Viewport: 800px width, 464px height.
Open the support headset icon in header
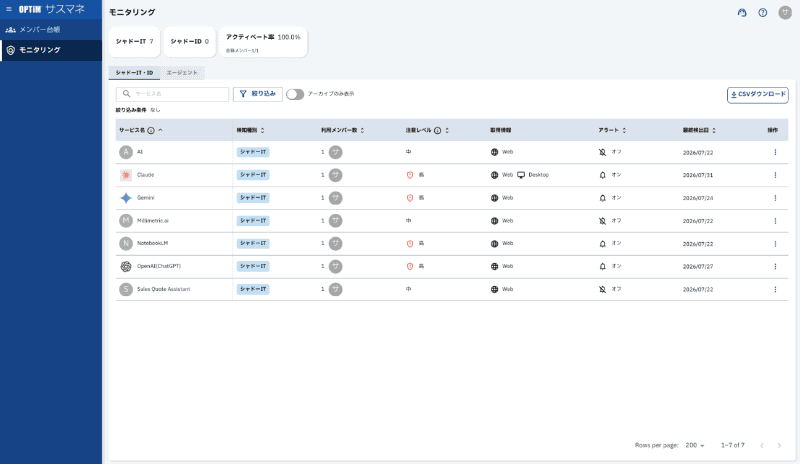[x=742, y=13]
